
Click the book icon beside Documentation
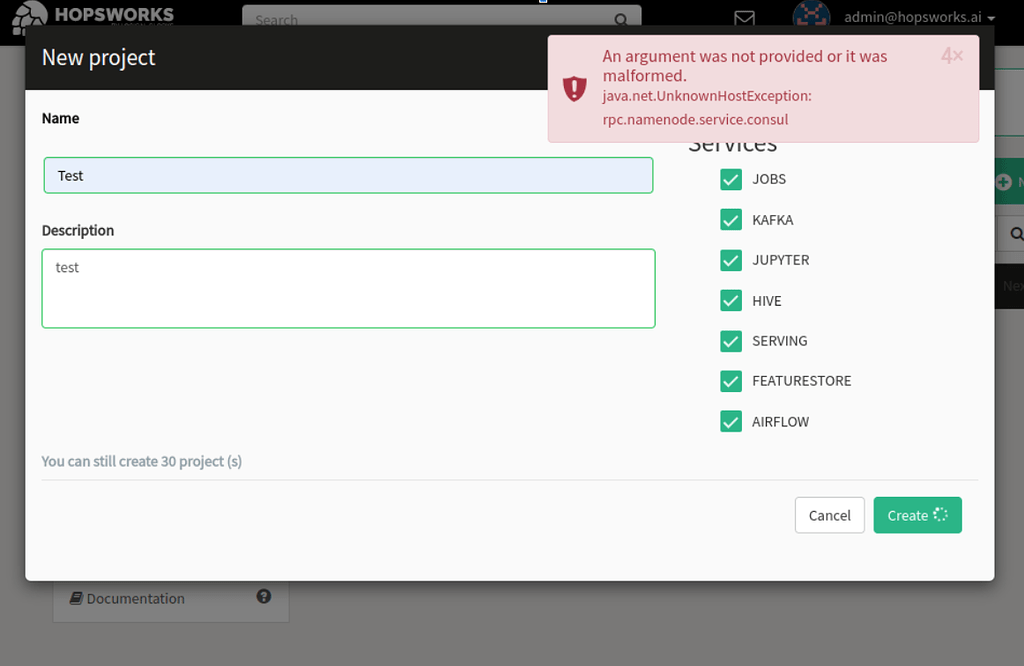click(75, 597)
